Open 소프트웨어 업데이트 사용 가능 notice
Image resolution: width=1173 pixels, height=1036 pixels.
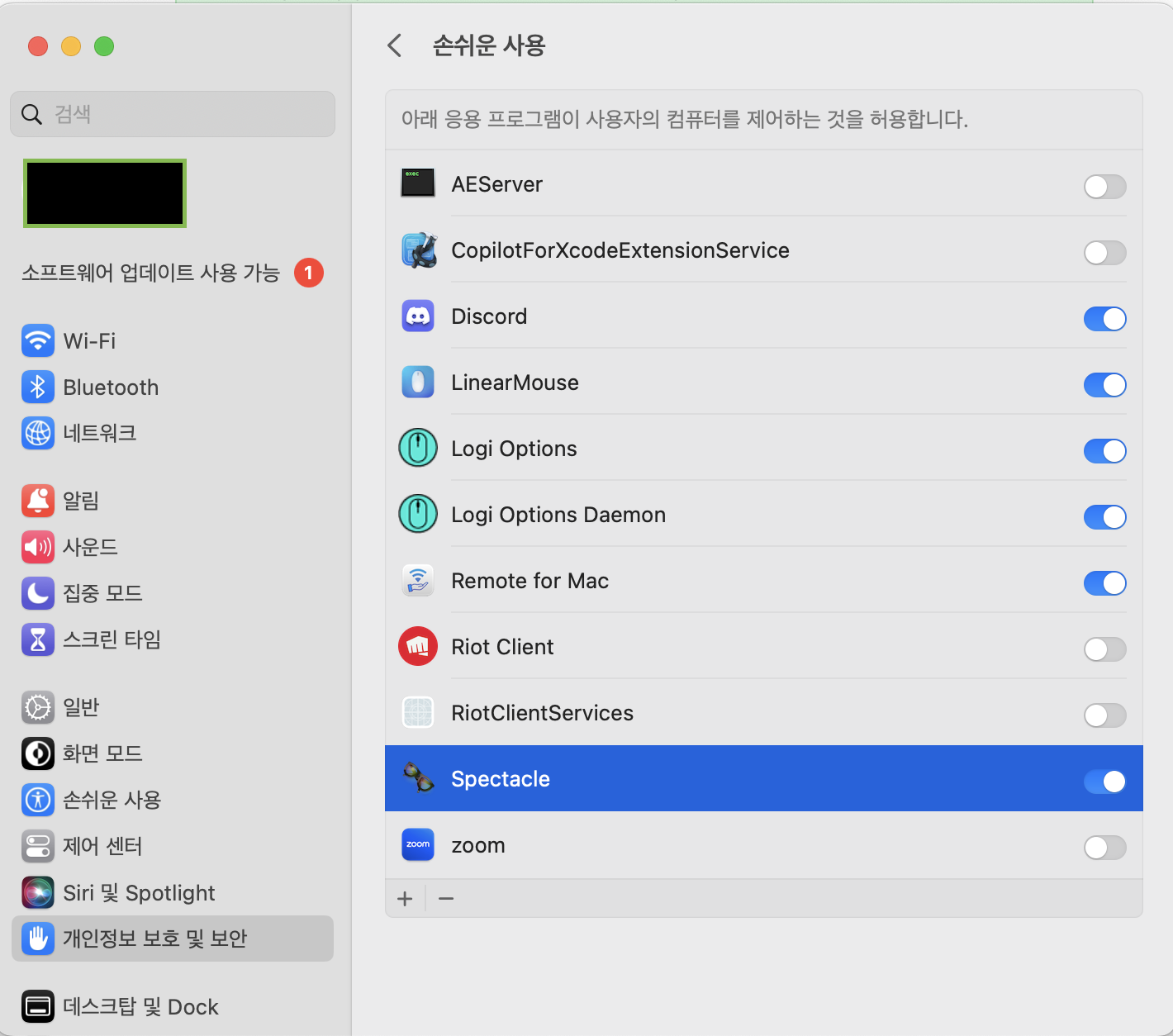[x=151, y=273]
